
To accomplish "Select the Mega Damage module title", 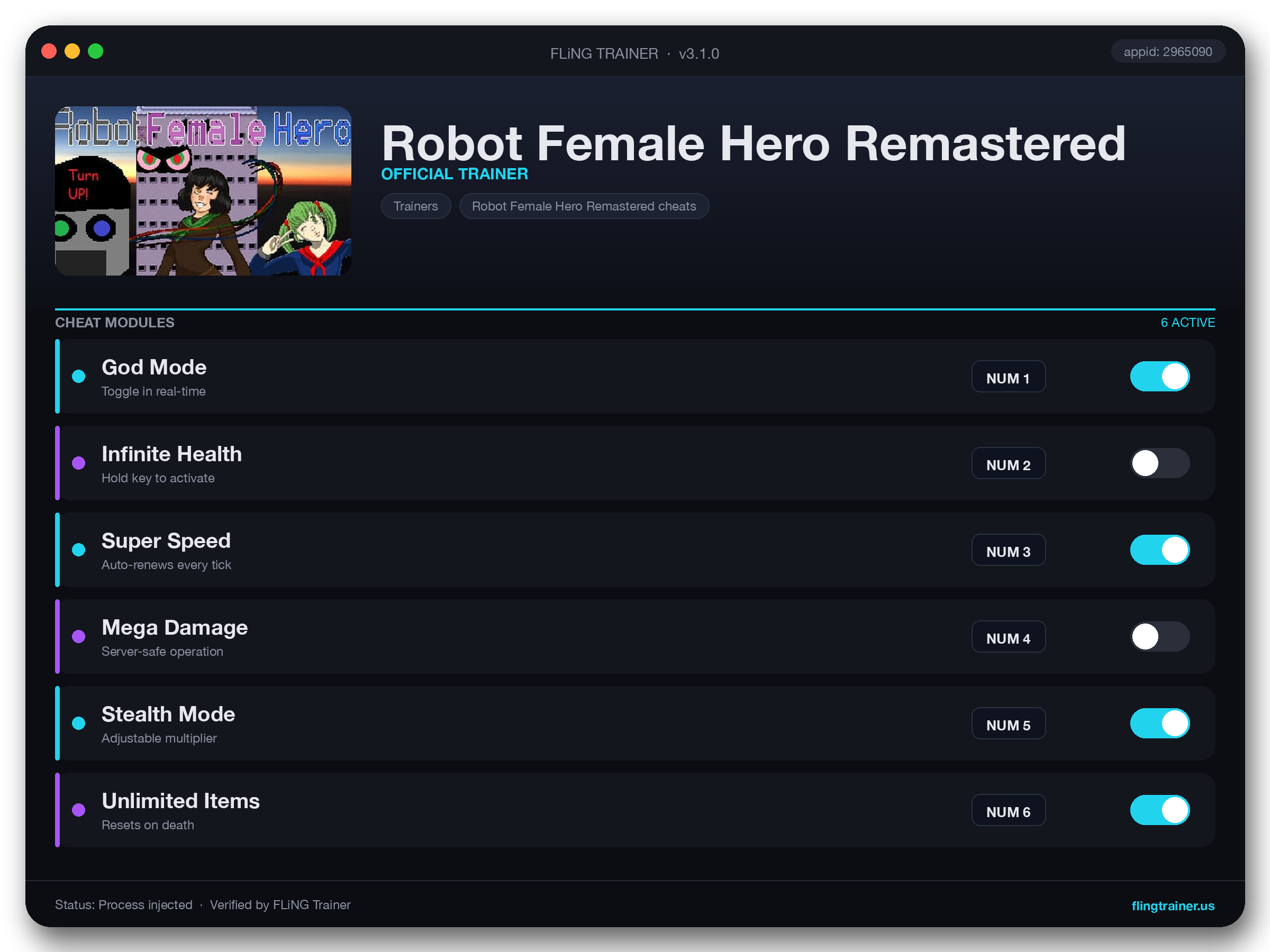I will (175, 628).
